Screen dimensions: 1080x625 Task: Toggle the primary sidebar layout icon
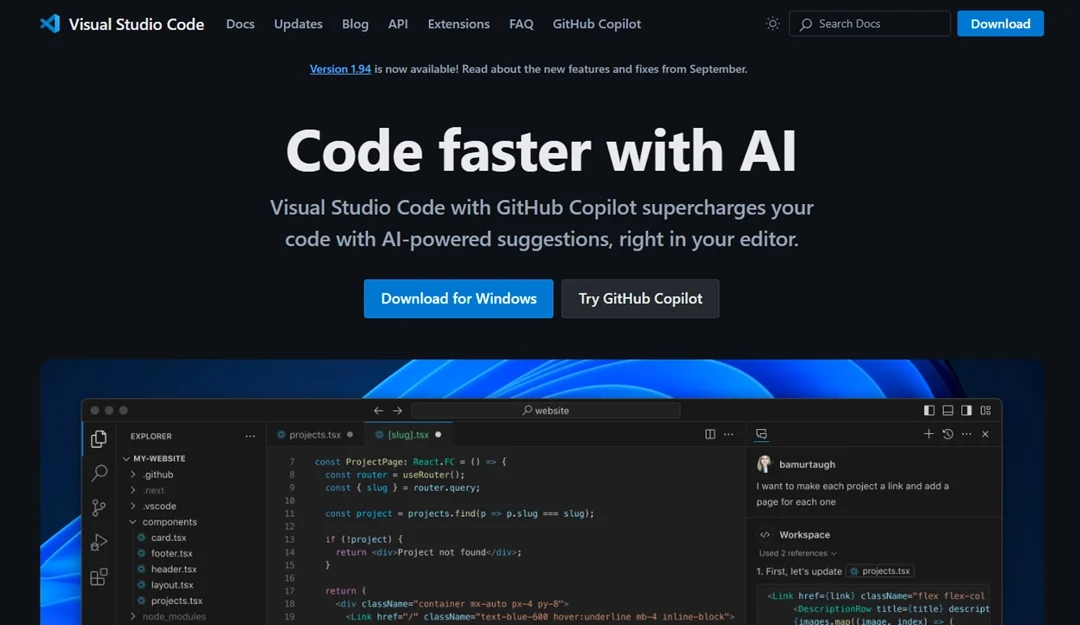(929, 410)
